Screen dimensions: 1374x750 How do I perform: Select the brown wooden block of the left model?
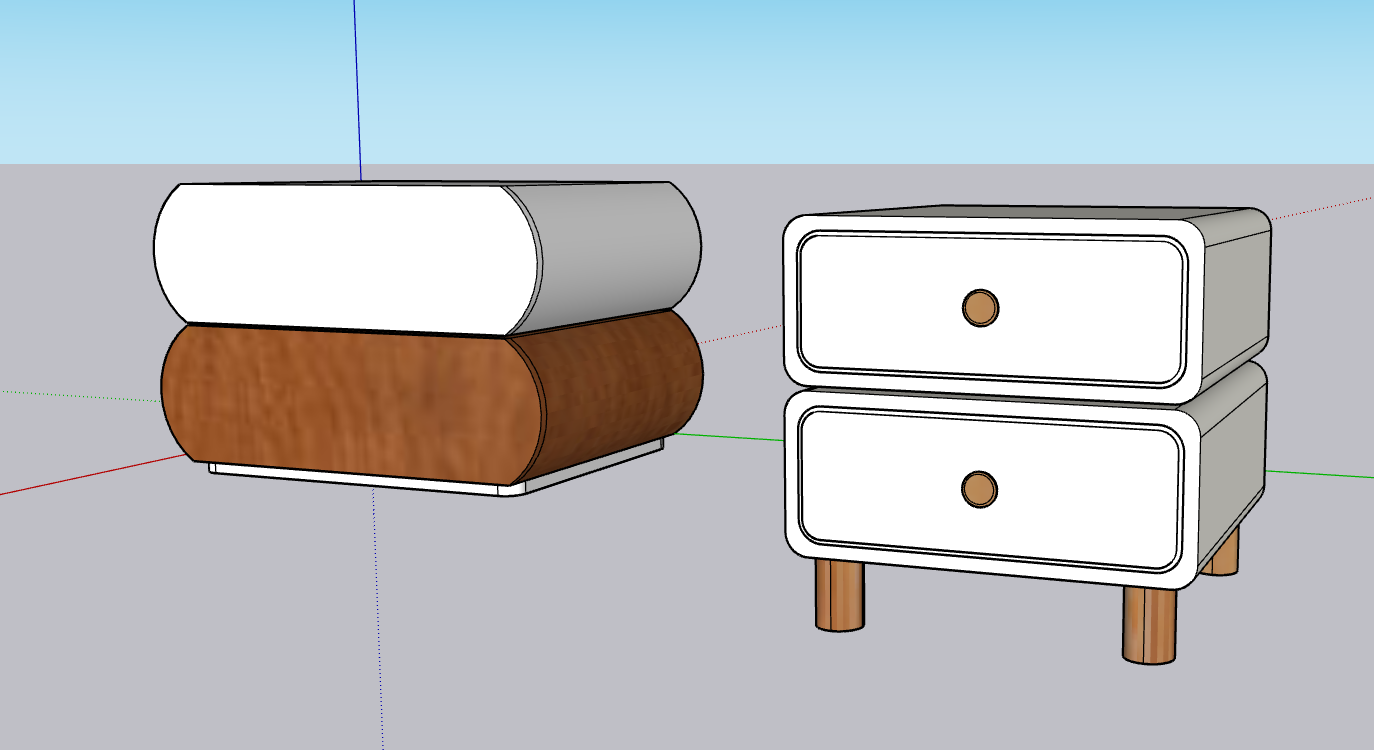[350, 400]
